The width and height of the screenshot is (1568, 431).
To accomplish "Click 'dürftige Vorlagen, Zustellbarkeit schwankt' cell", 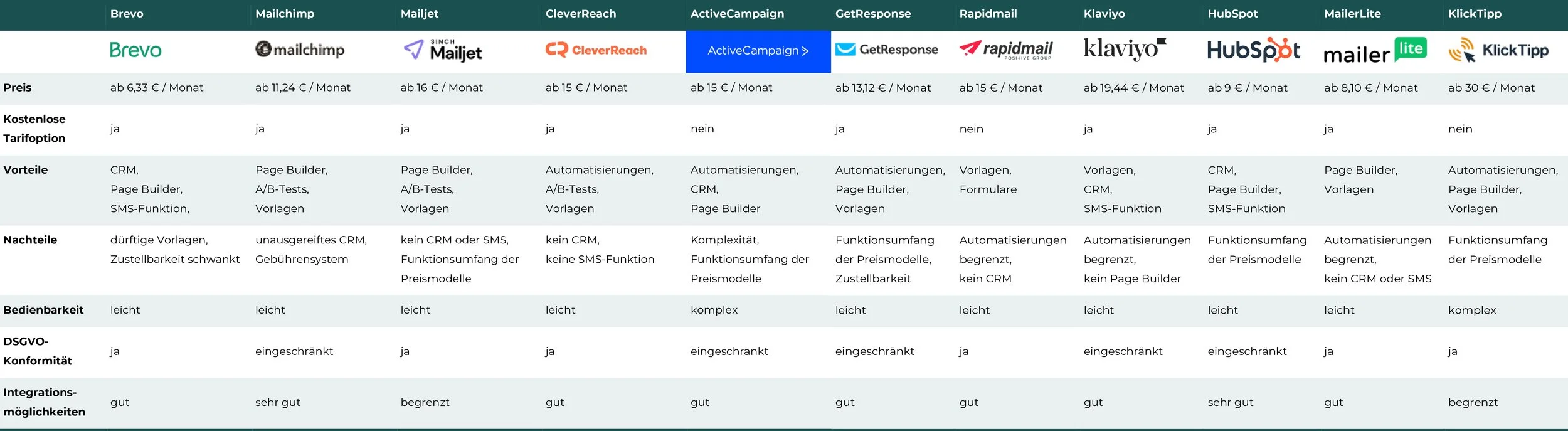I will 175,250.
